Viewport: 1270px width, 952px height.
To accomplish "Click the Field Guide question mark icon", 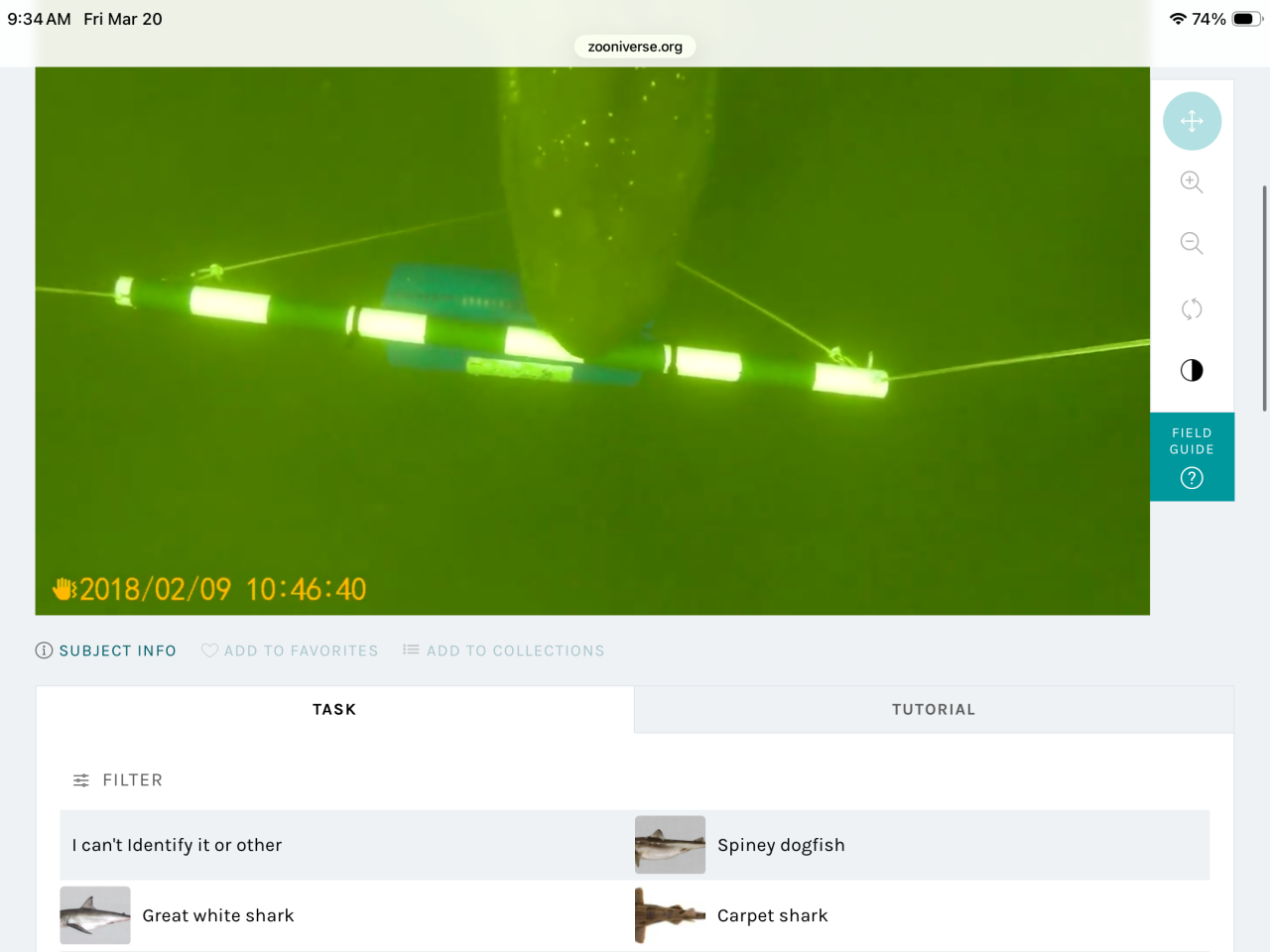I will coord(1192,478).
